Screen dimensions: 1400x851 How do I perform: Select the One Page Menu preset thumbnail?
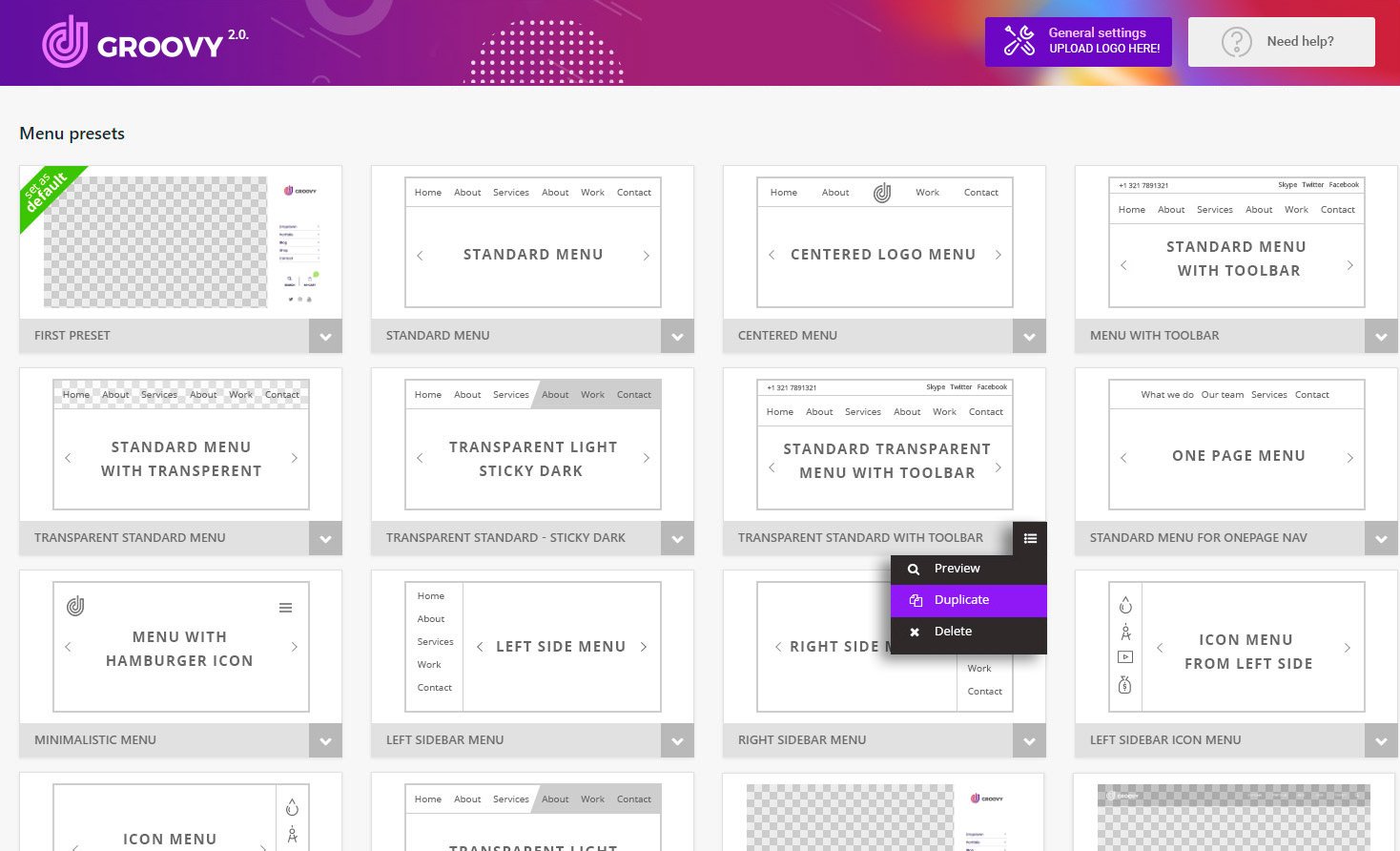1236,445
